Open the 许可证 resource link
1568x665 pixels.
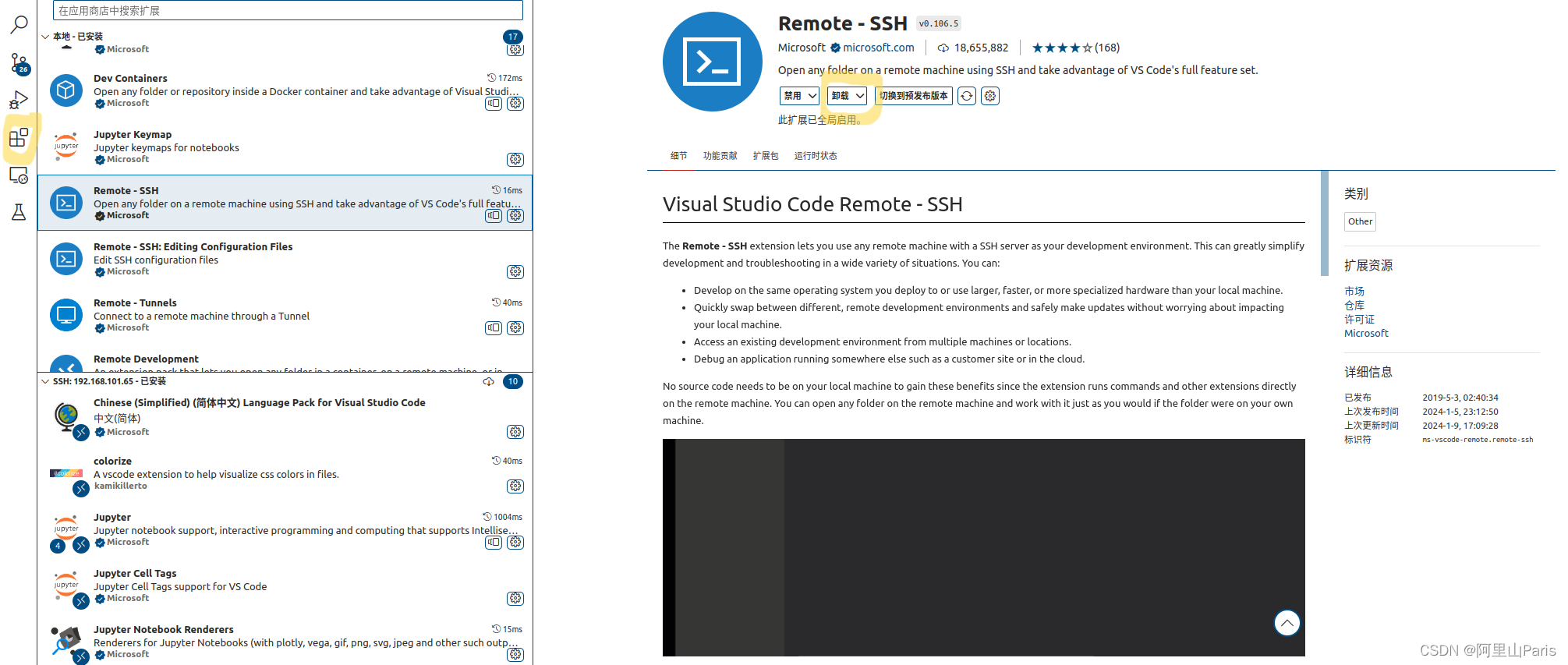click(x=1360, y=320)
